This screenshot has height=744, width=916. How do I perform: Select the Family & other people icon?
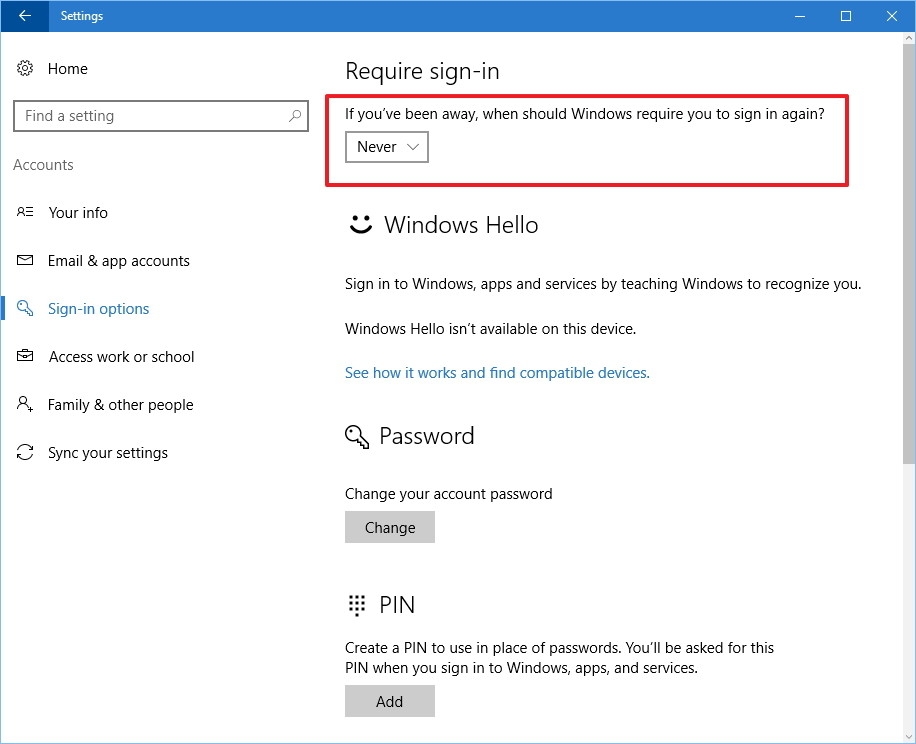coord(24,404)
